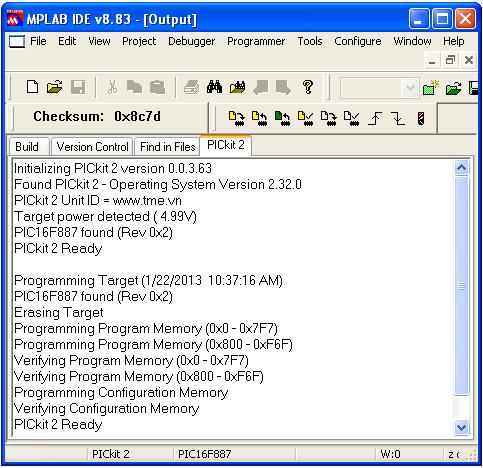Program the target device icon
483x468 pixels.
click(237, 118)
